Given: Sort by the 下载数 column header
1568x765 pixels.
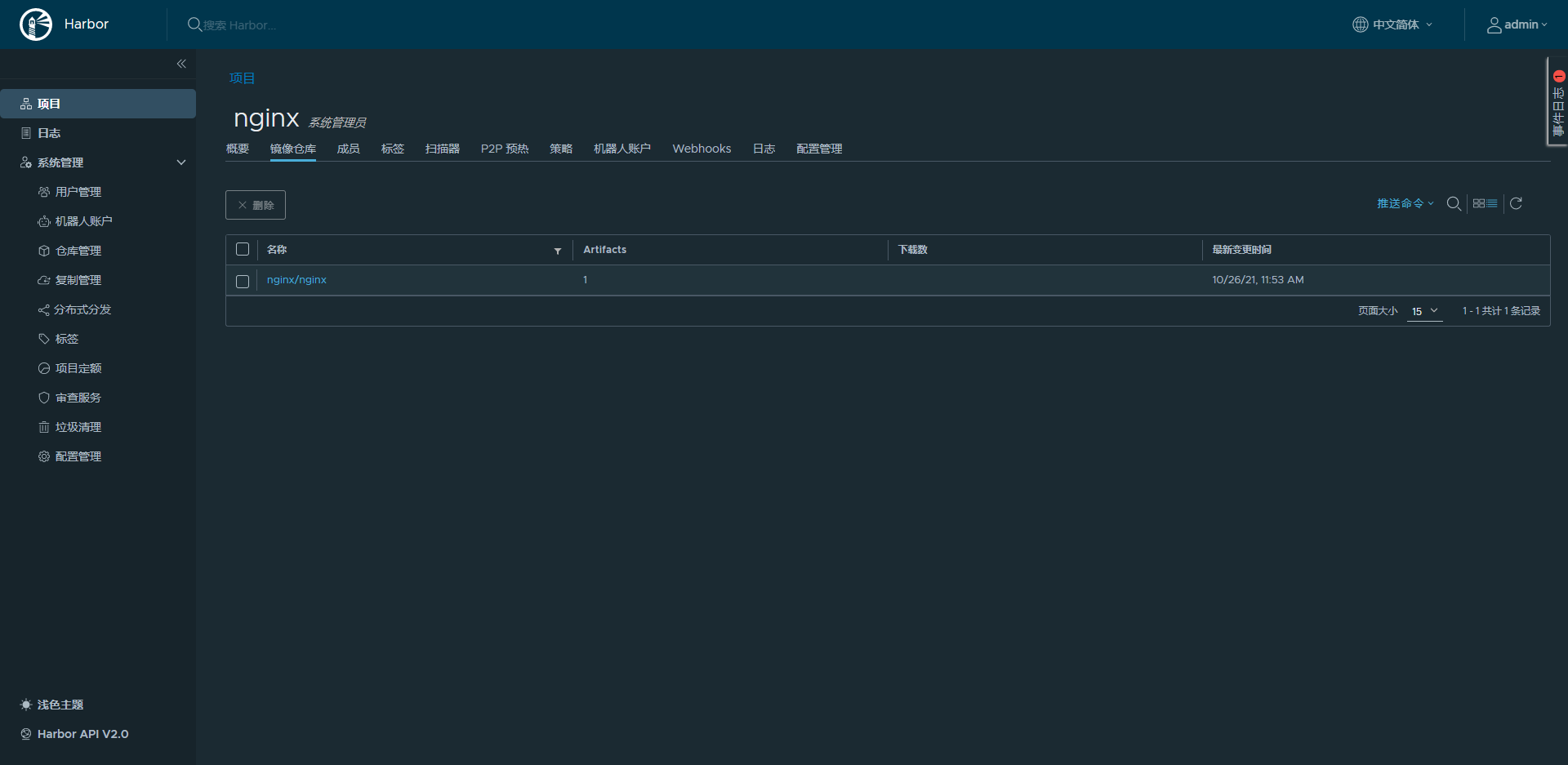Looking at the screenshot, I should pos(913,250).
